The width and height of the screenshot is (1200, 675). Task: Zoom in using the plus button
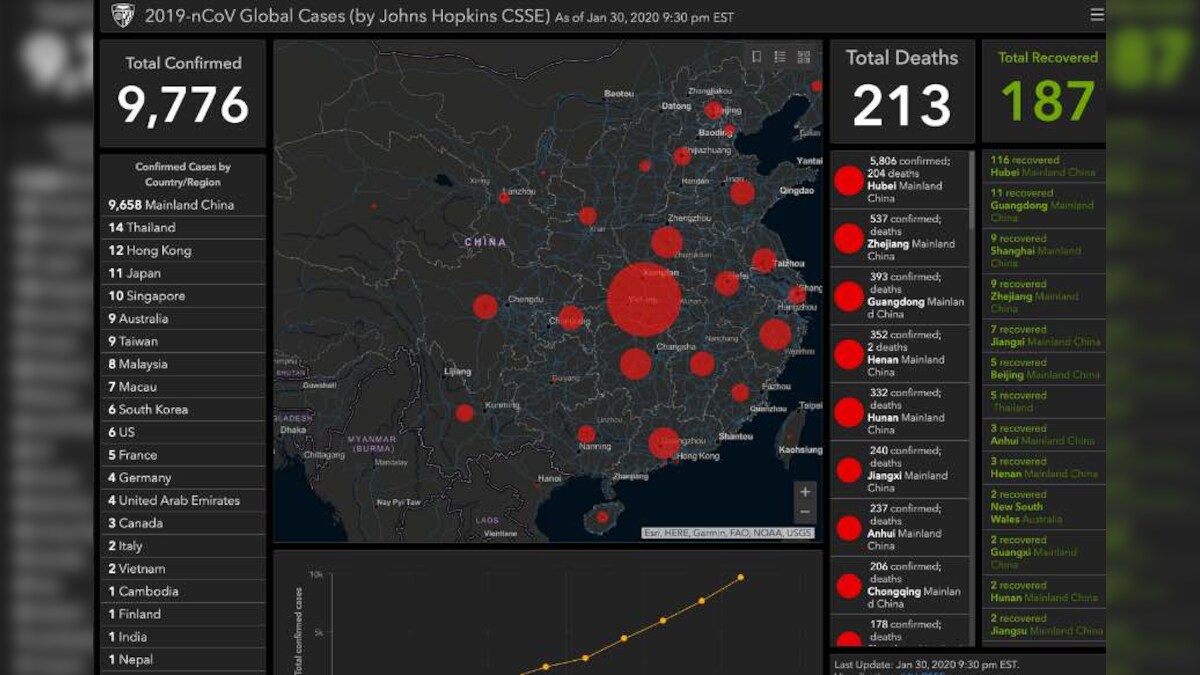(804, 492)
